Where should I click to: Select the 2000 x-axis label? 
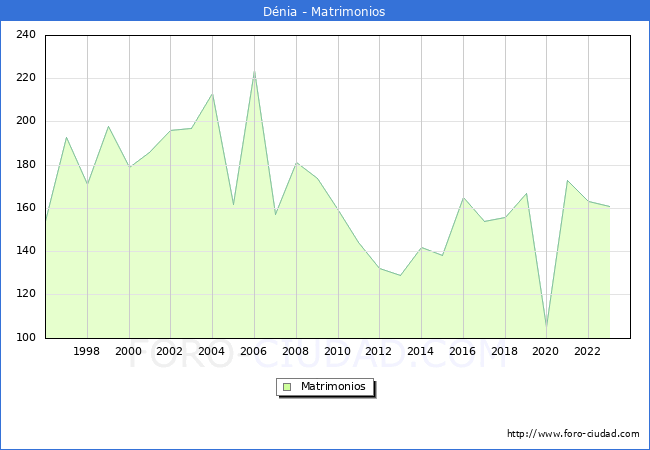pyautogui.click(x=129, y=351)
